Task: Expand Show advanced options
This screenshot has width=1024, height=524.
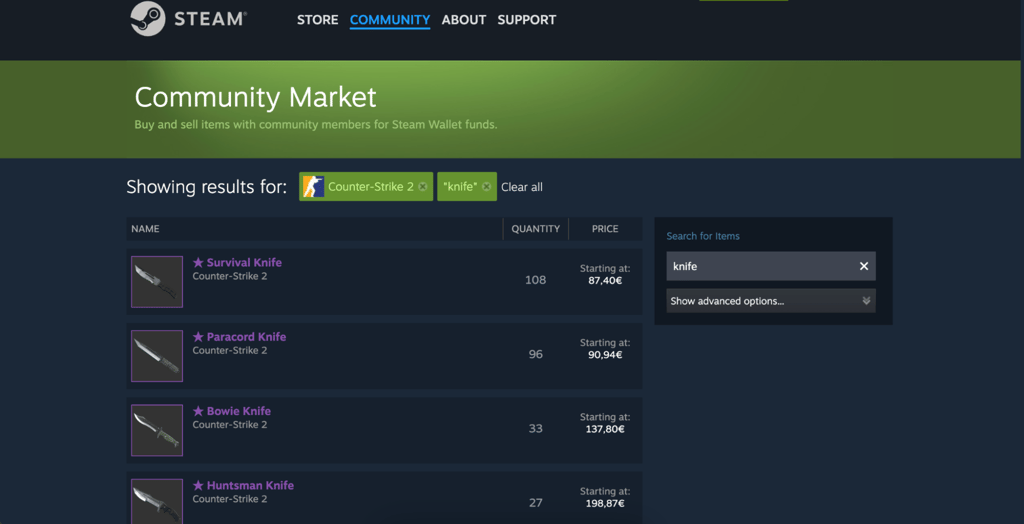Action: pyautogui.click(x=771, y=301)
